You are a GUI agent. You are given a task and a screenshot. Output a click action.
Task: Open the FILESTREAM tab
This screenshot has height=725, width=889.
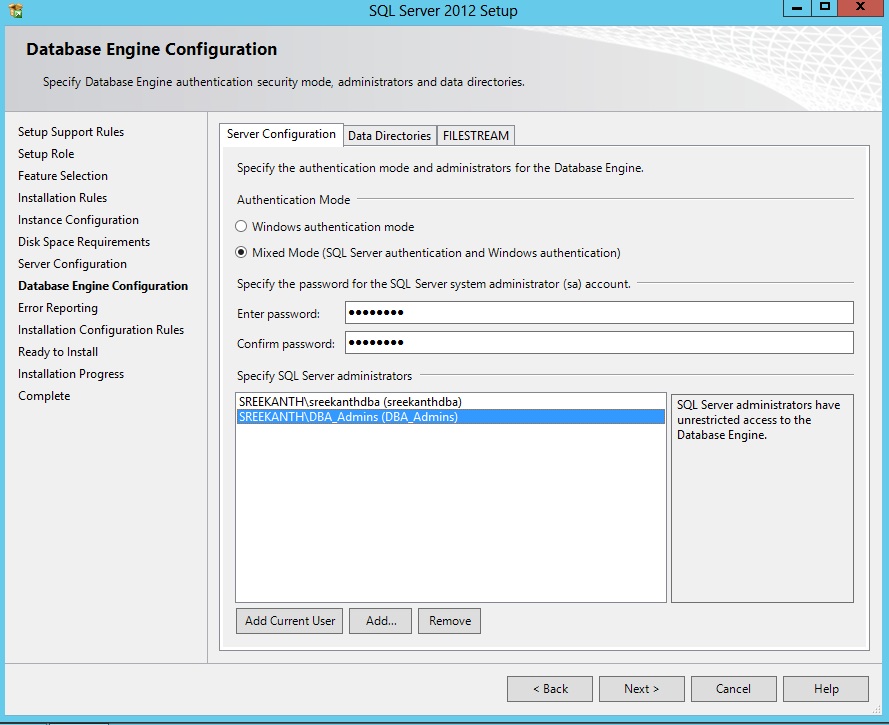click(476, 135)
